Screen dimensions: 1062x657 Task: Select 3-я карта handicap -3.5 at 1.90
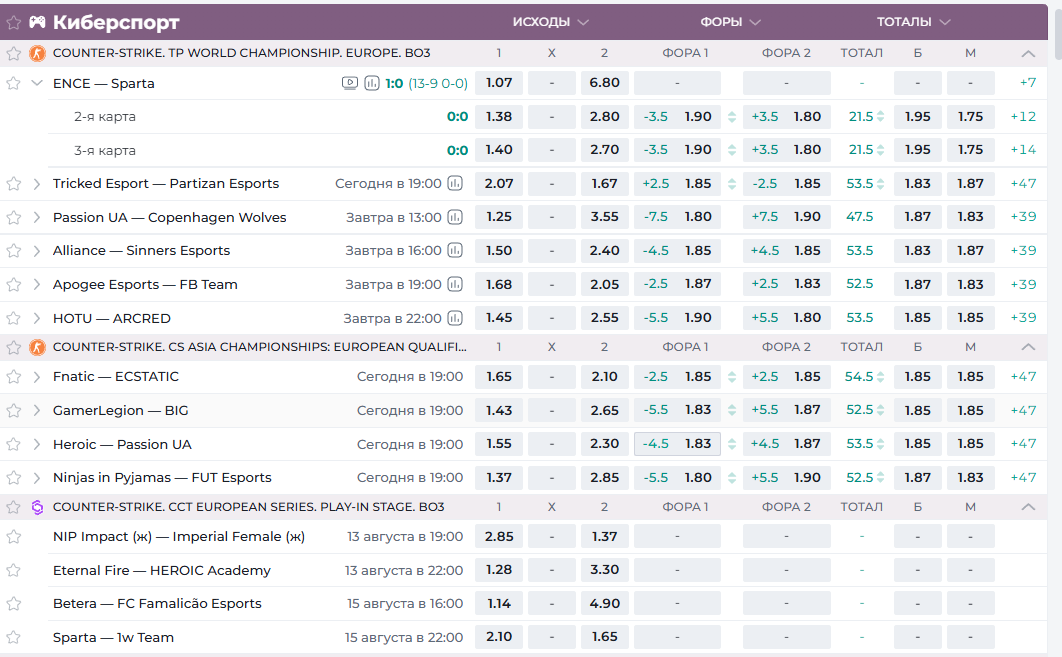coord(677,150)
